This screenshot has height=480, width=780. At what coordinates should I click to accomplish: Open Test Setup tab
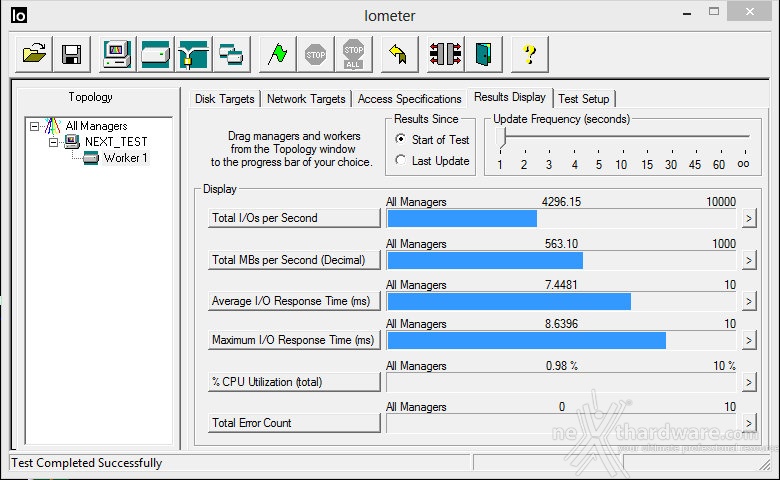click(x=584, y=98)
